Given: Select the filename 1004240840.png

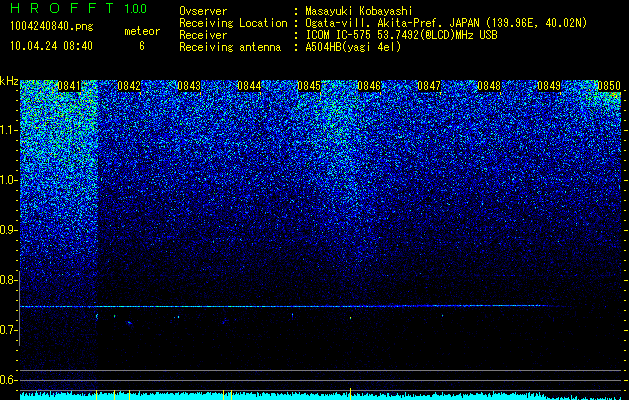Looking at the screenshot, I should coord(52,26).
